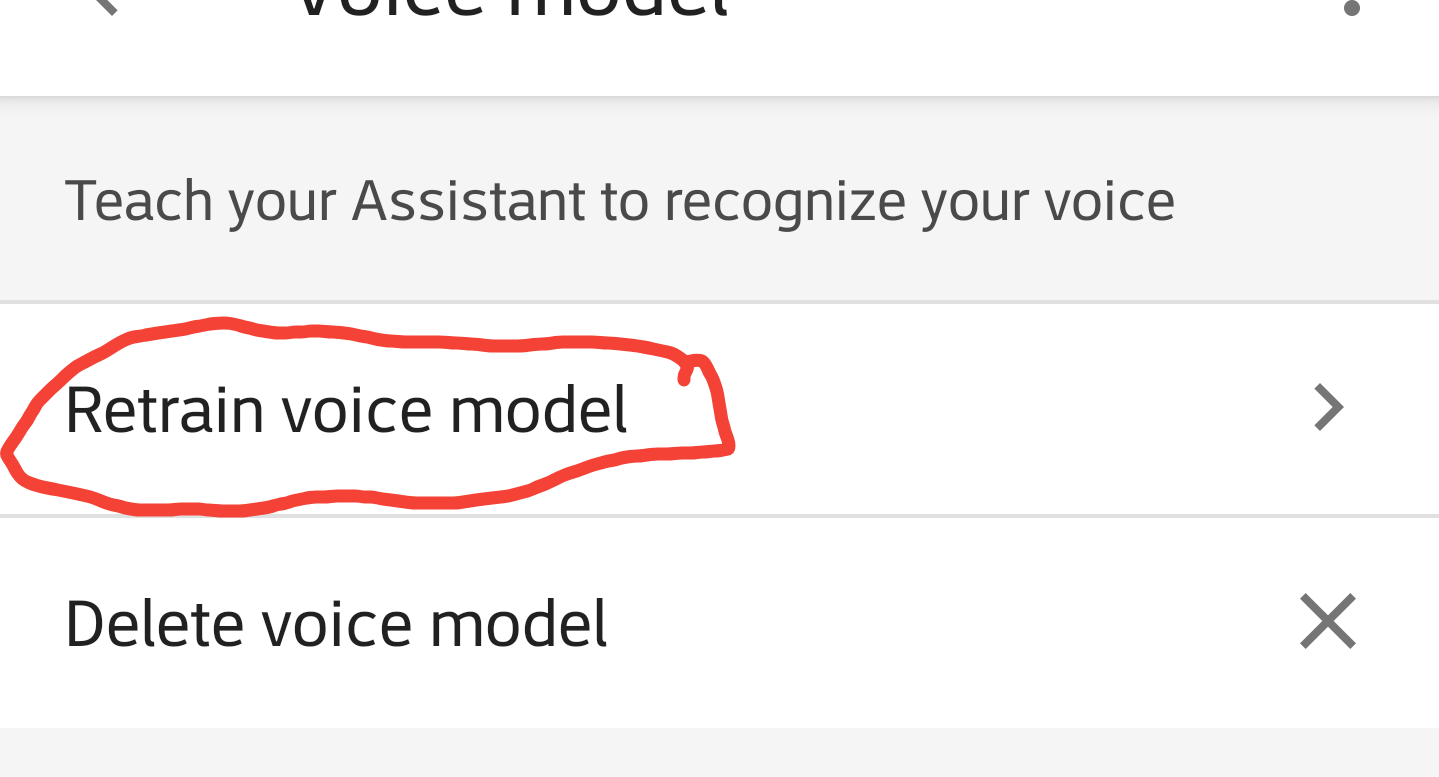The width and height of the screenshot is (1439, 777).
Task: Tap the phrase recognize your voice in the subtitle
Action: coord(919,200)
